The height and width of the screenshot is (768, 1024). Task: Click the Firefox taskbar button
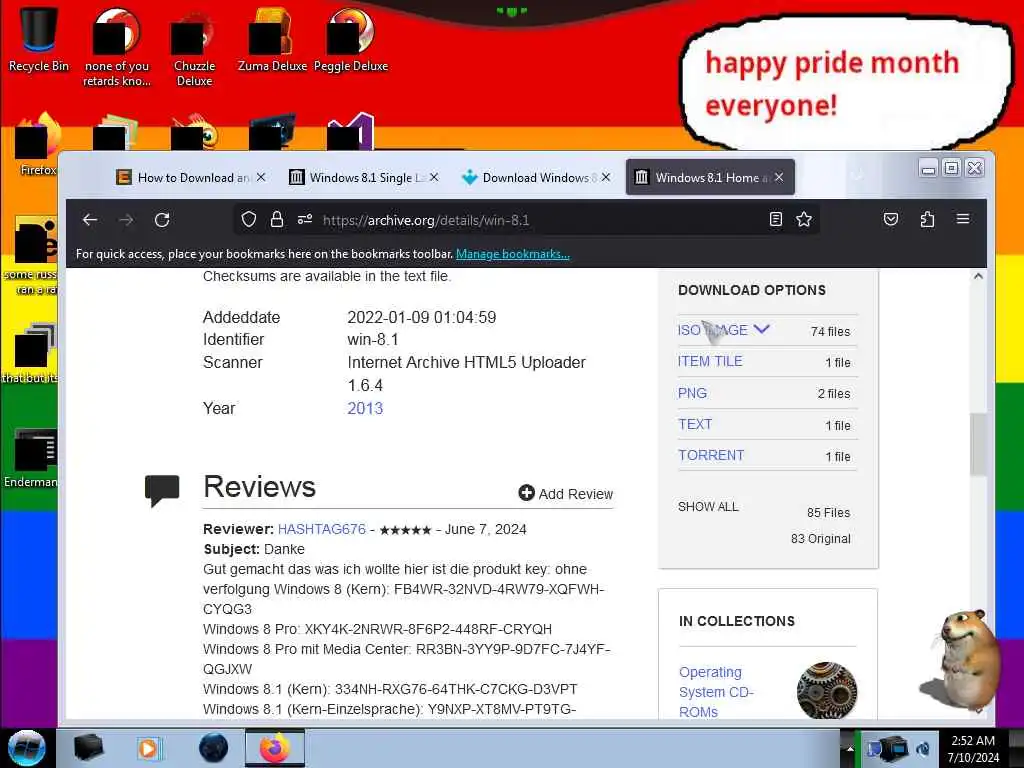(275, 748)
